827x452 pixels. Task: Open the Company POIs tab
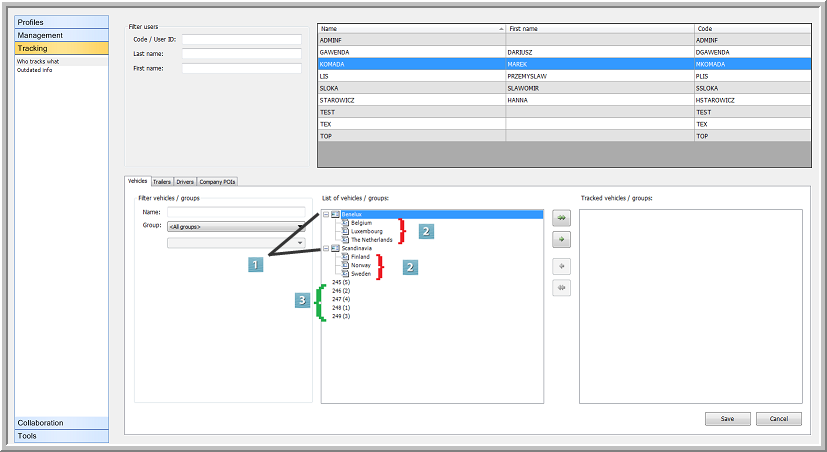tap(217, 182)
